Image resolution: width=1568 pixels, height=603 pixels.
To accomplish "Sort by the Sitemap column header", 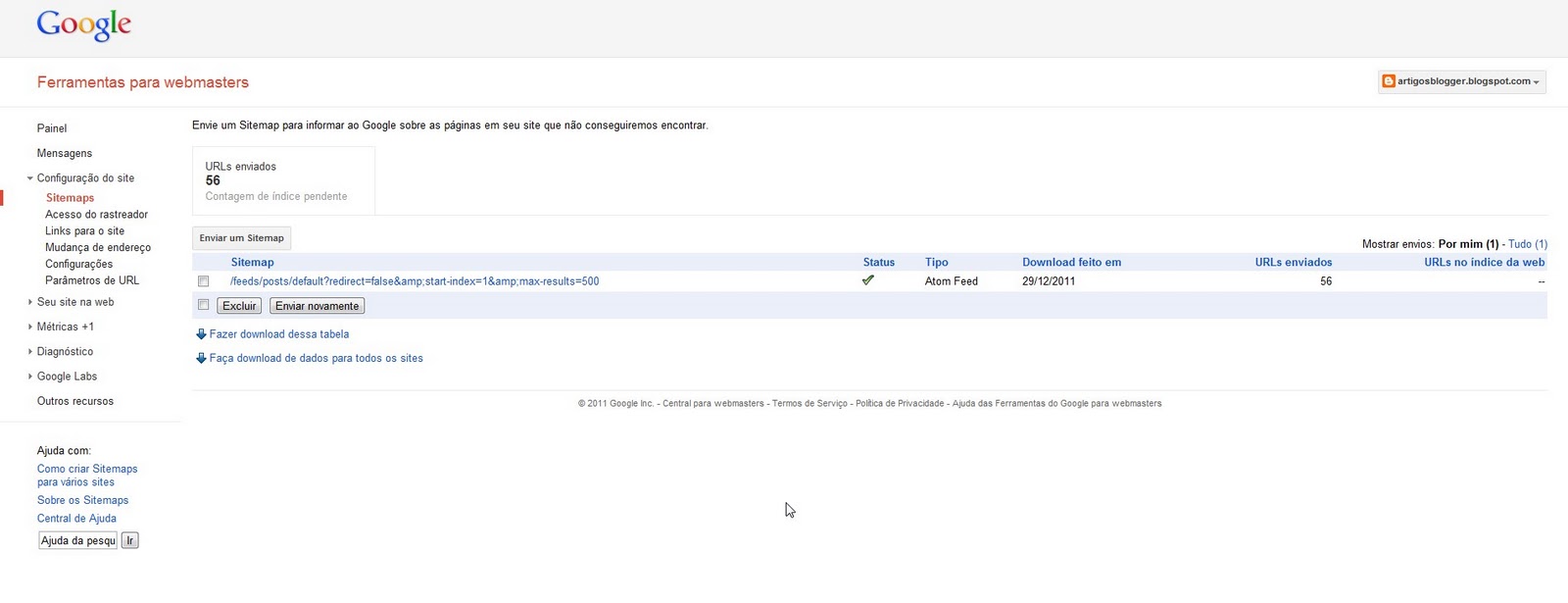I will 253,263.
